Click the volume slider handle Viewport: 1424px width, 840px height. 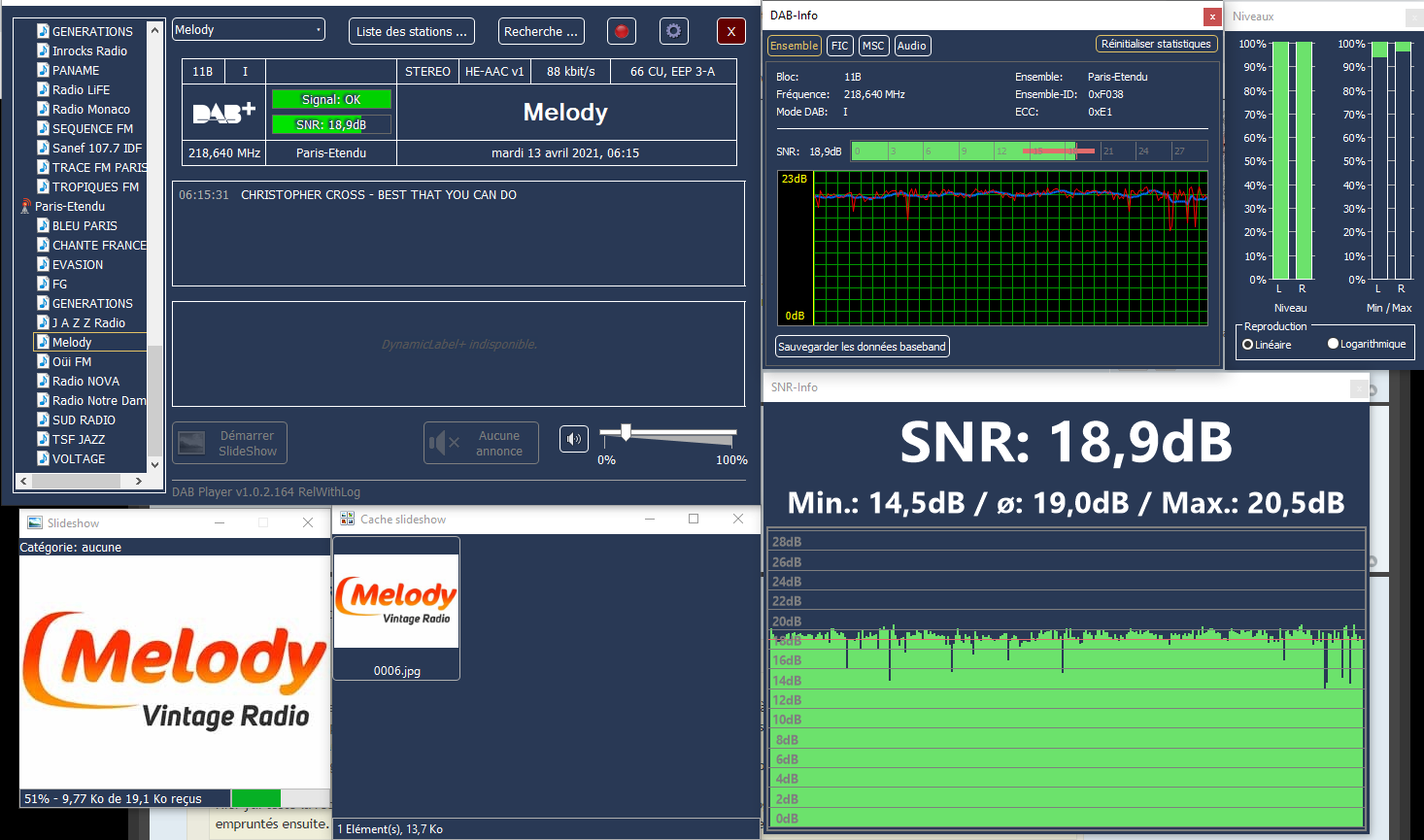point(626,432)
